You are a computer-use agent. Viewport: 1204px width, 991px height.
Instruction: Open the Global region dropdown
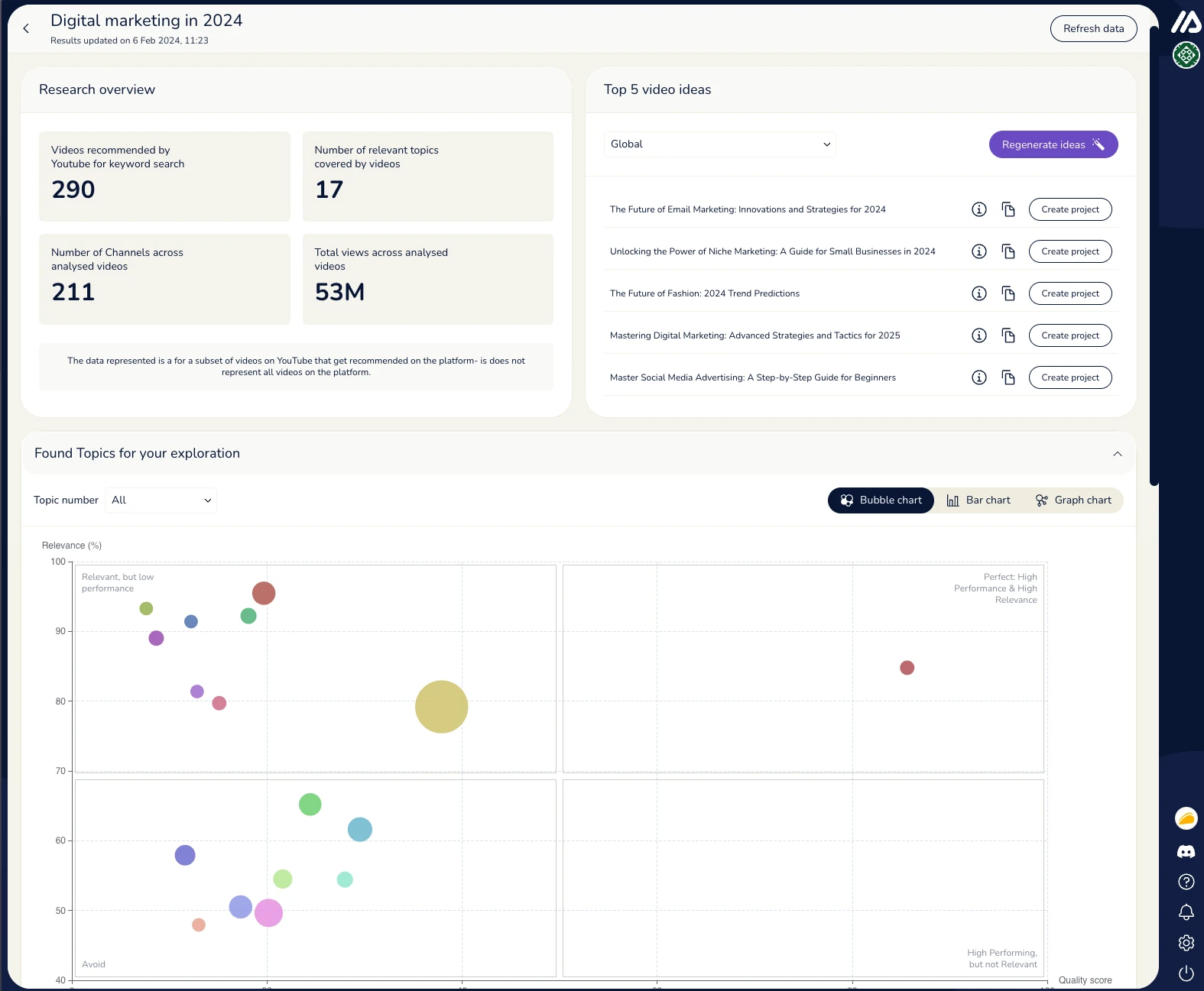[719, 144]
